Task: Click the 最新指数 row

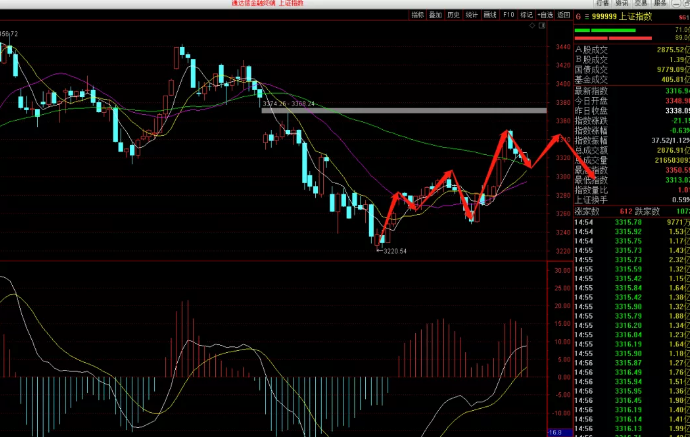Action: [x=632, y=91]
